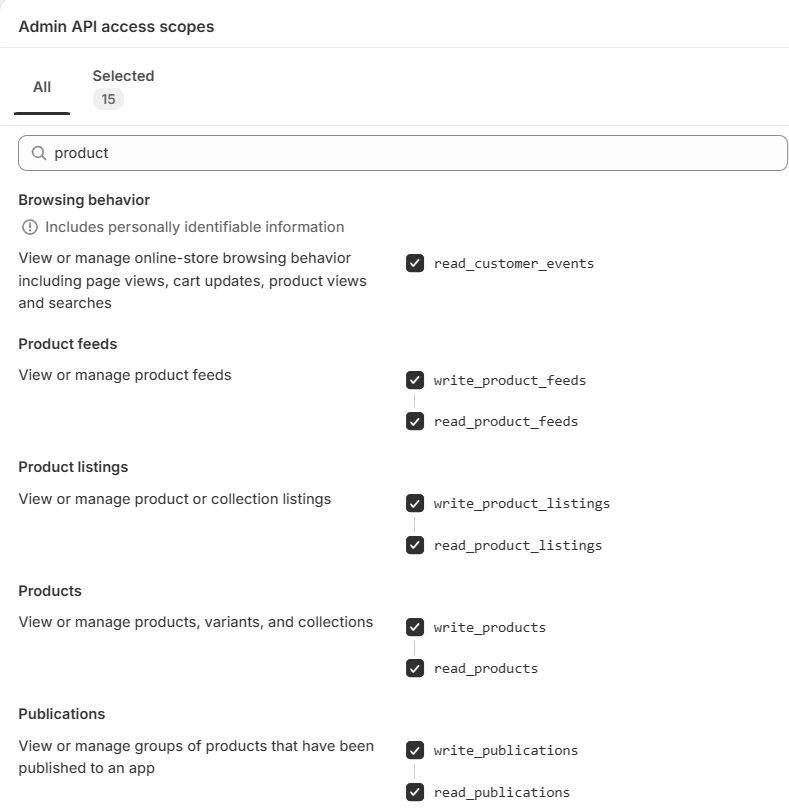Disable write_product_listings scope
Image resolution: width=789 pixels, height=812 pixels.
point(415,503)
